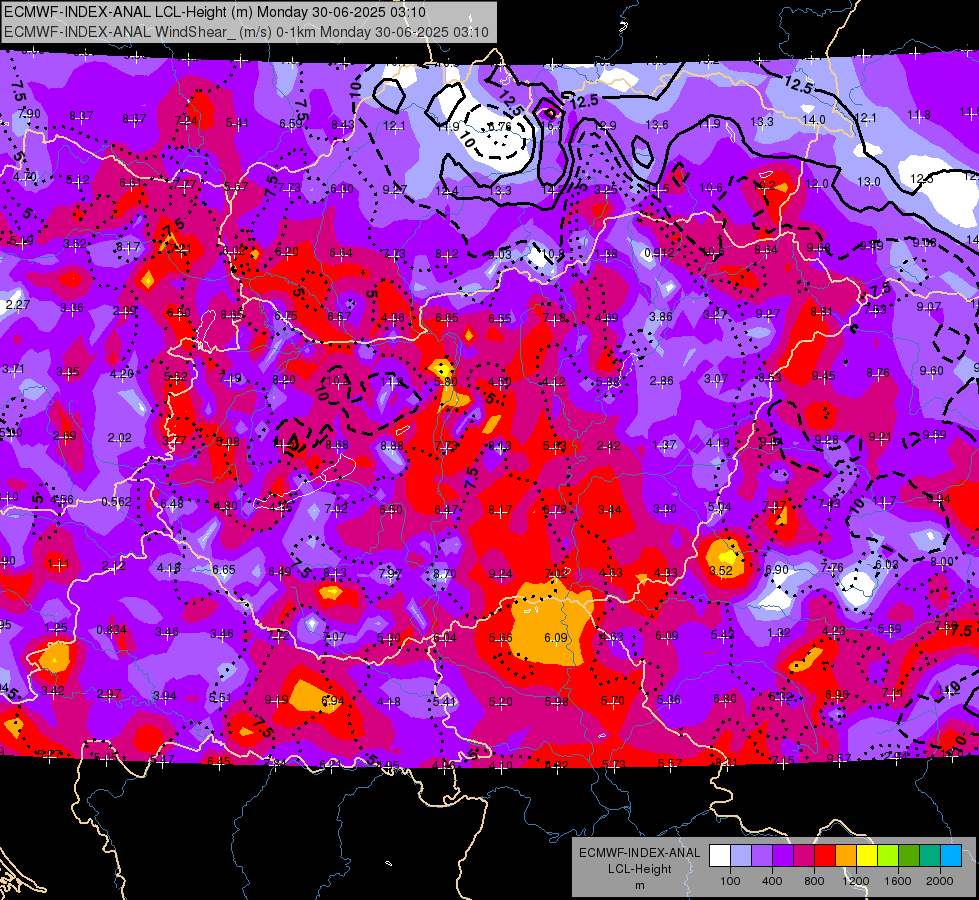The height and width of the screenshot is (900, 979).
Task: Click the grid value '4.20'
Action: click(122, 374)
